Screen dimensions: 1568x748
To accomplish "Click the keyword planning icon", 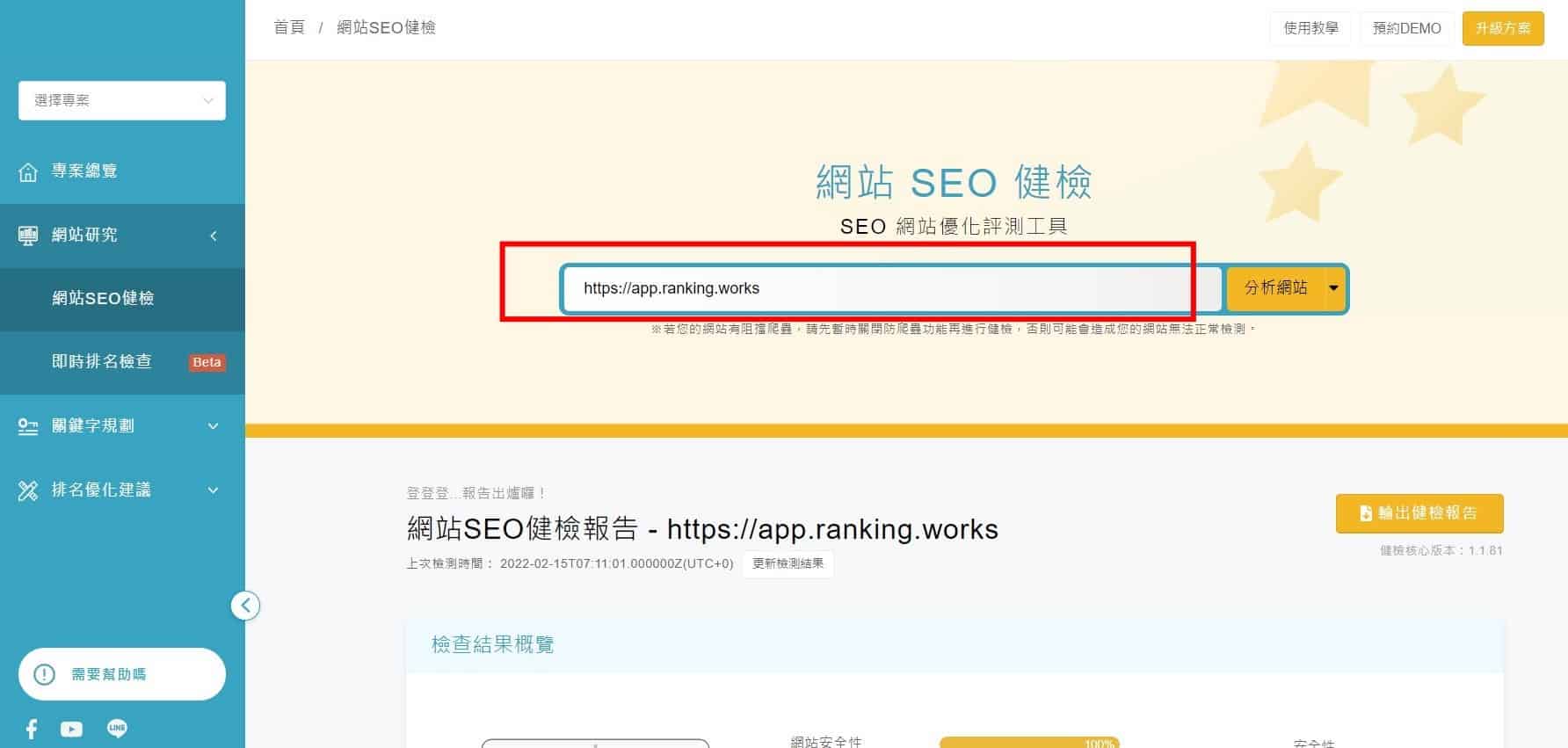I will [x=28, y=426].
